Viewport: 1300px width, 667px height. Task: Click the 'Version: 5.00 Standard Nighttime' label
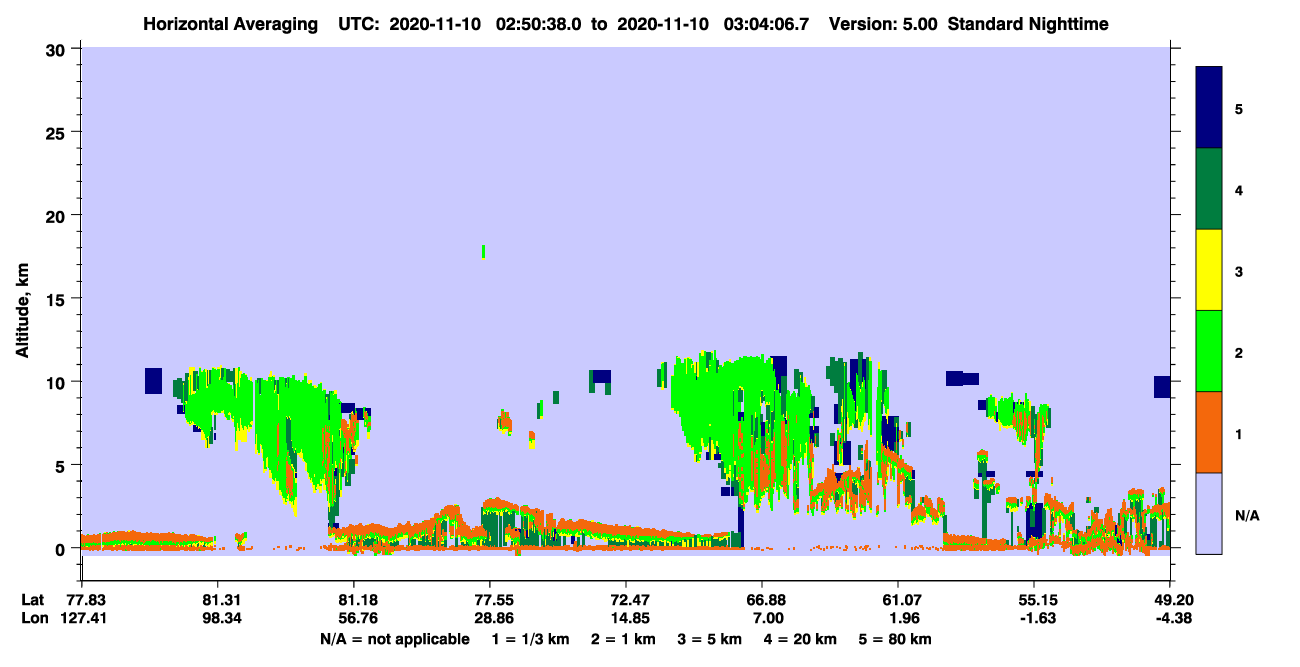coord(968,24)
